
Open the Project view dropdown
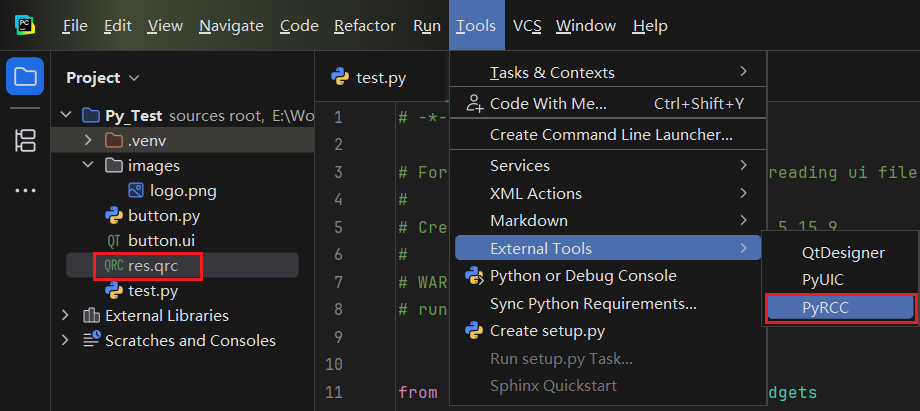click(x=134, y=78)
